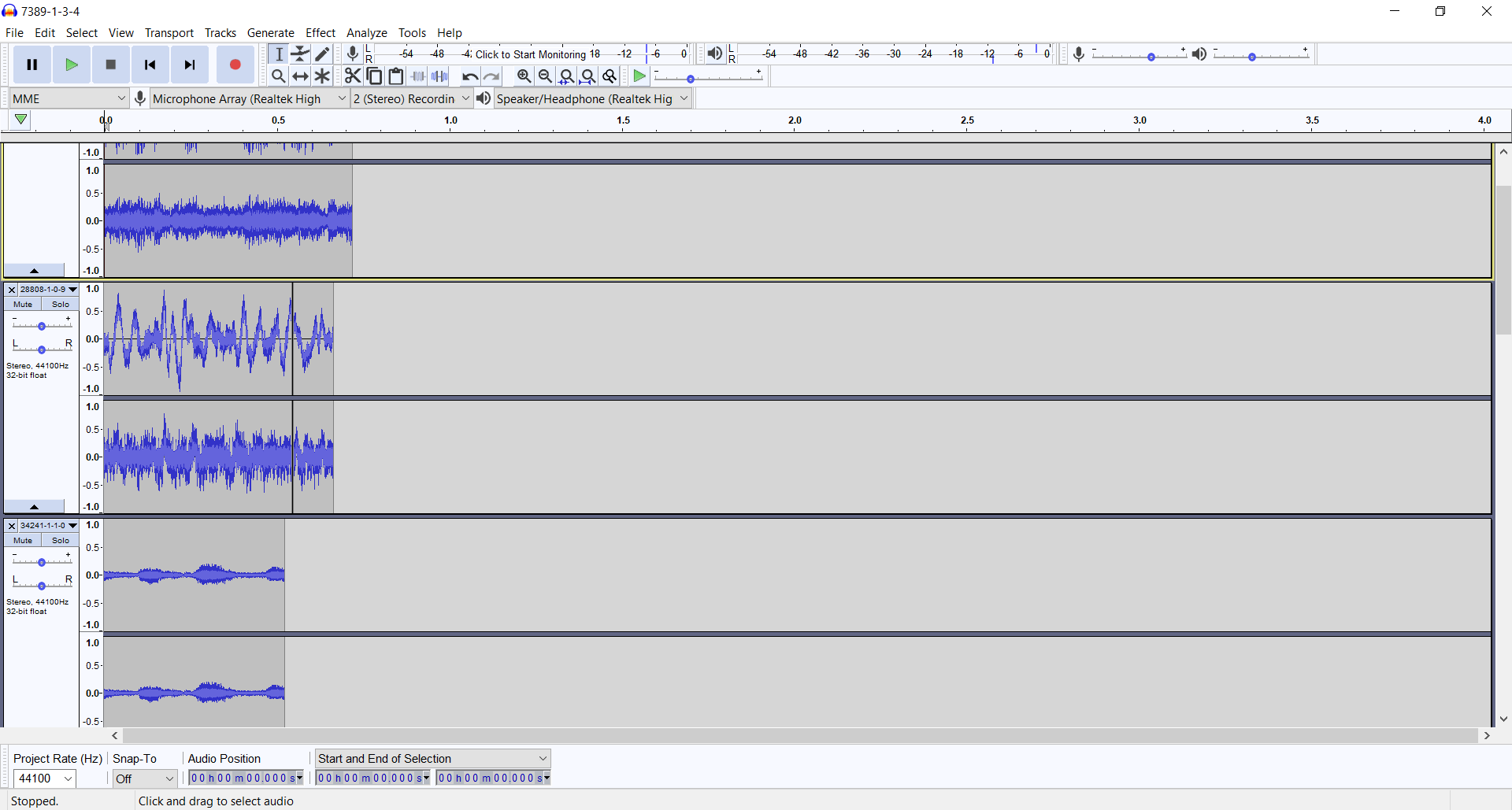
Task: Click the Zoom Toggle icon
Action: click(x=610, y=76)
